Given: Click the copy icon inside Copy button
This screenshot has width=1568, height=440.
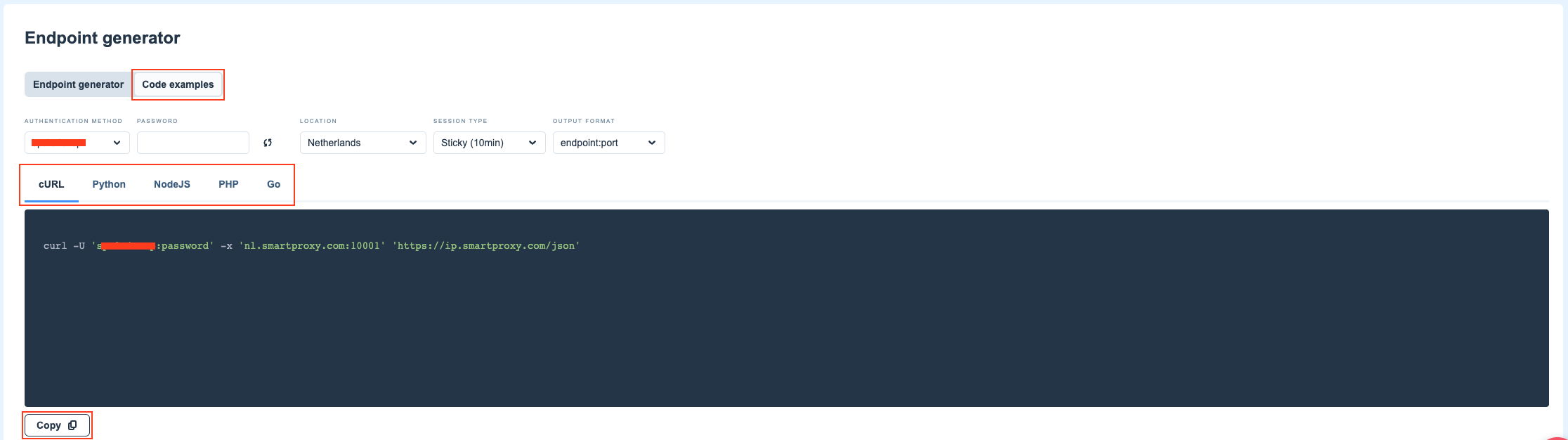Looking at the screenshot, I should pyautogui.click(x=72, y=425).
